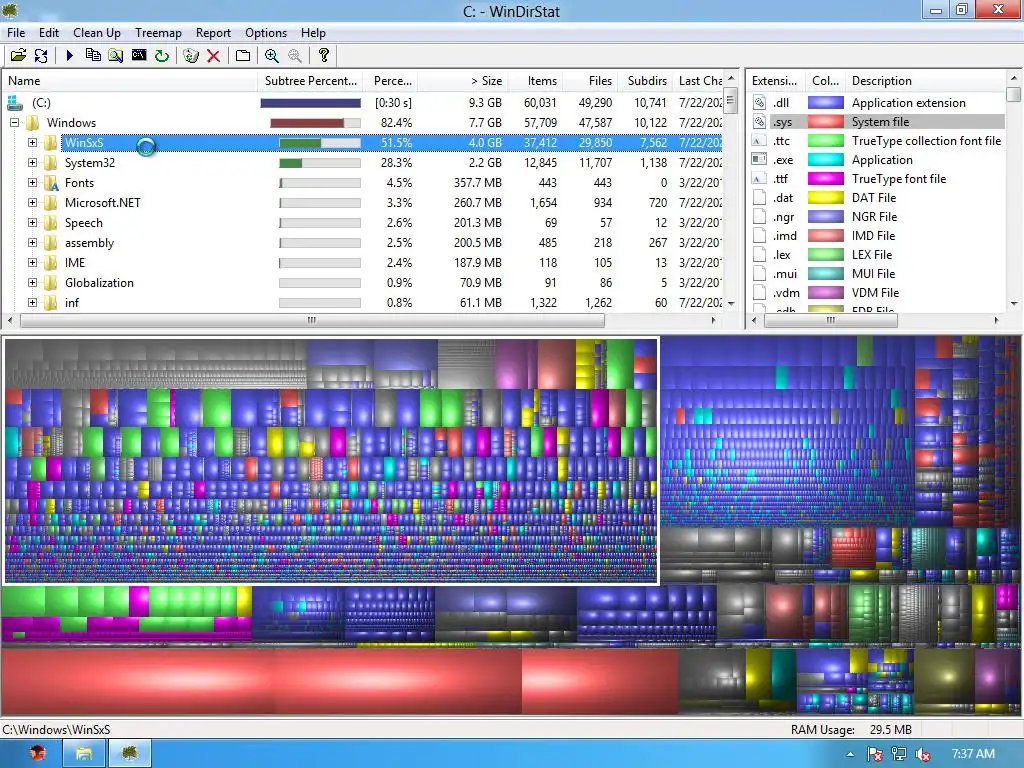Expand the Fonts folder node

(x=32, y=182)
